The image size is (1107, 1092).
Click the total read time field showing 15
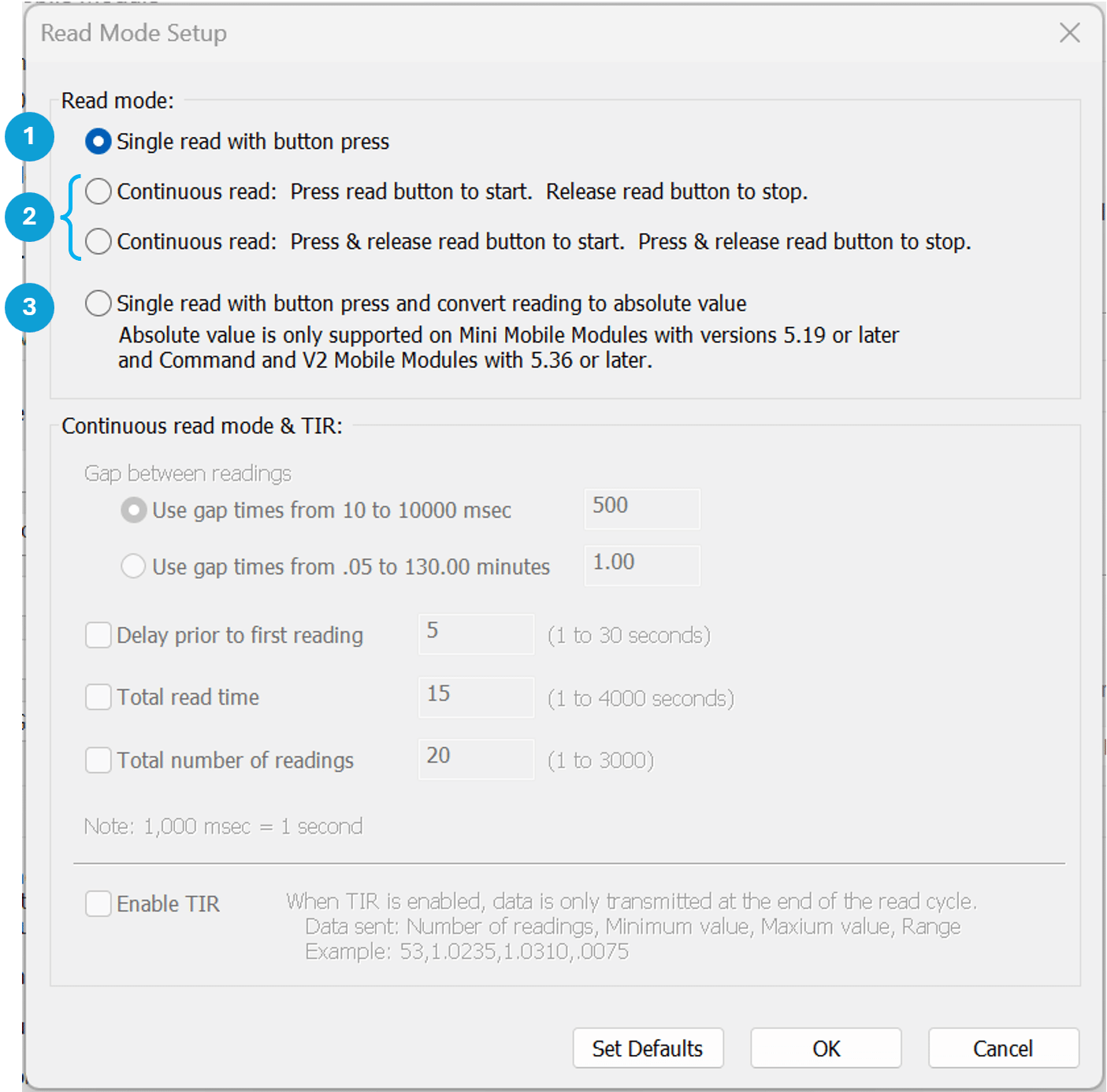(476, 697)
